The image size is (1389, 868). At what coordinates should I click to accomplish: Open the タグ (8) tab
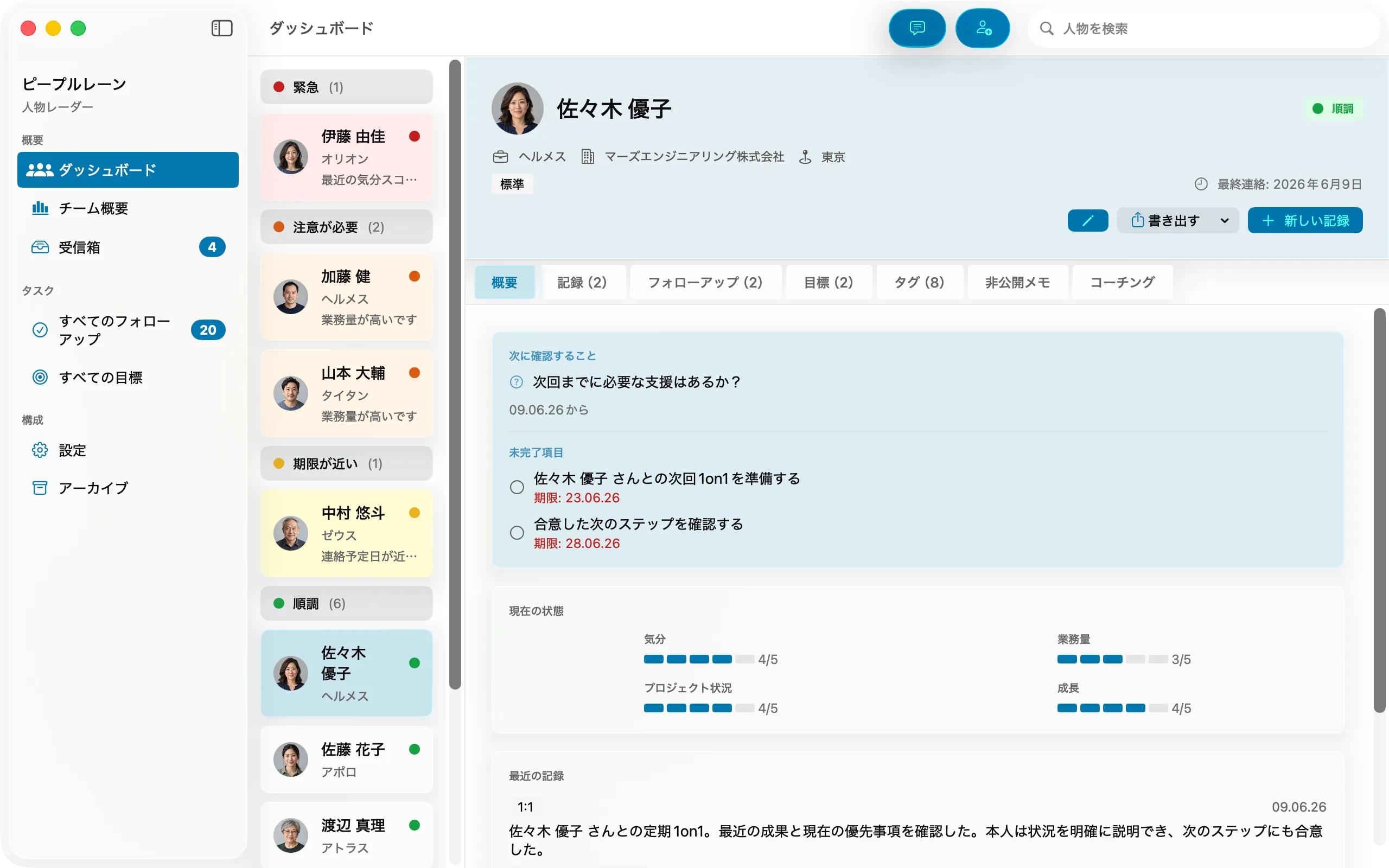coord(919,283)
